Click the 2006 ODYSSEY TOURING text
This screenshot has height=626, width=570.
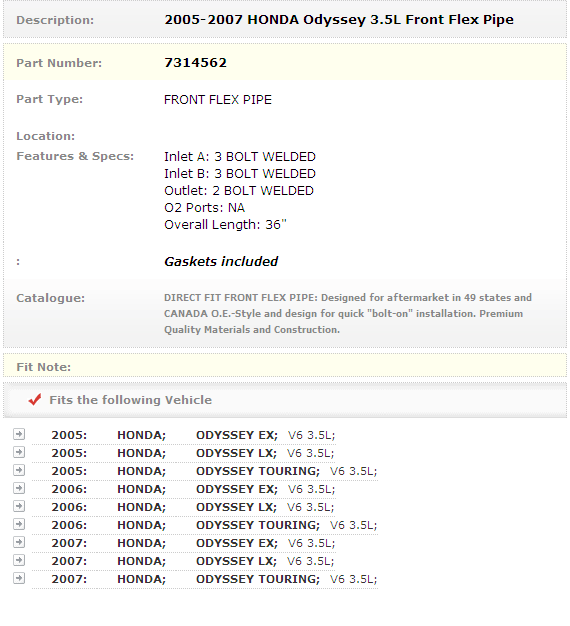(258, 525)
